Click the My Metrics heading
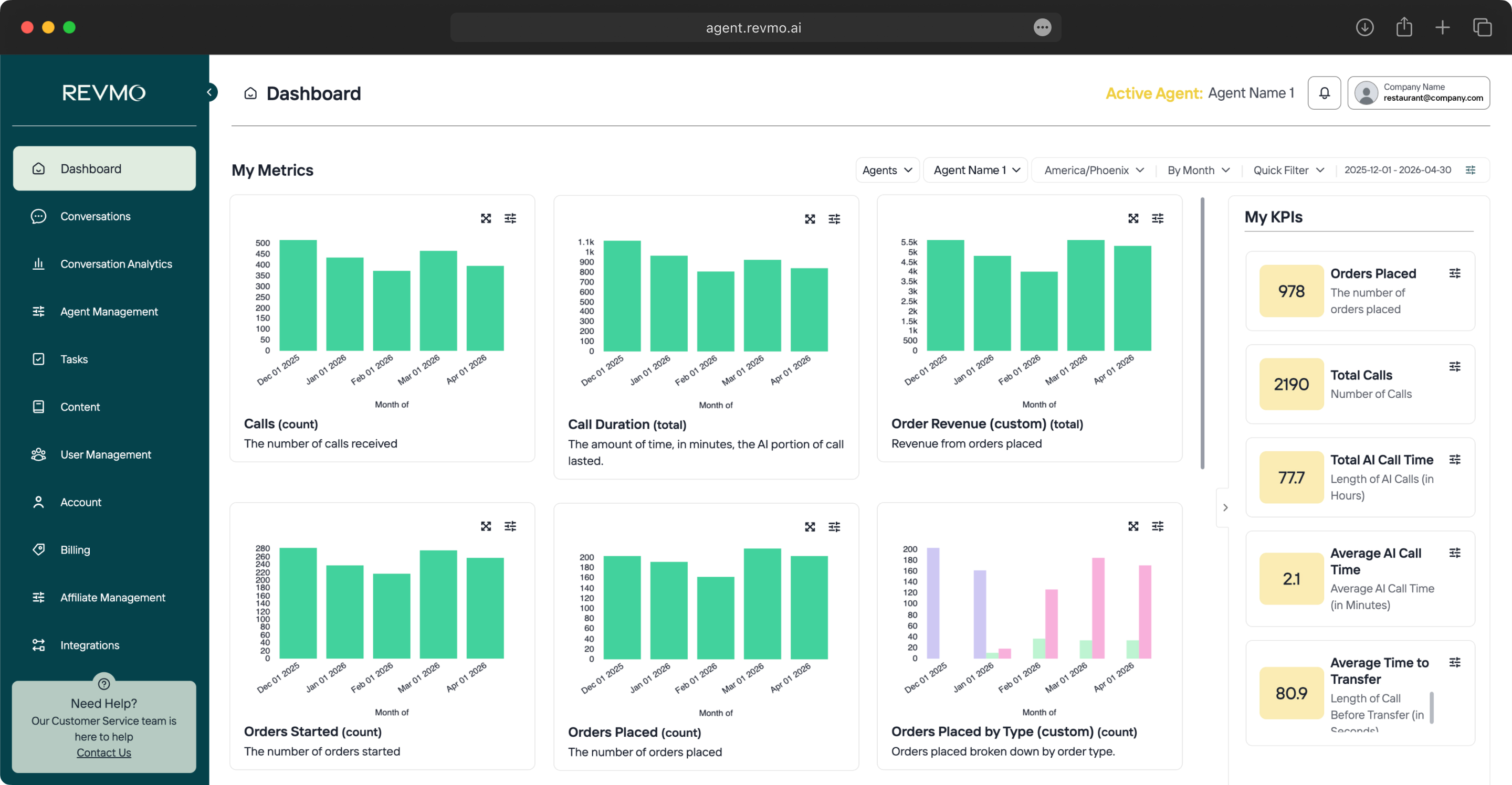 tap(272, 170)
